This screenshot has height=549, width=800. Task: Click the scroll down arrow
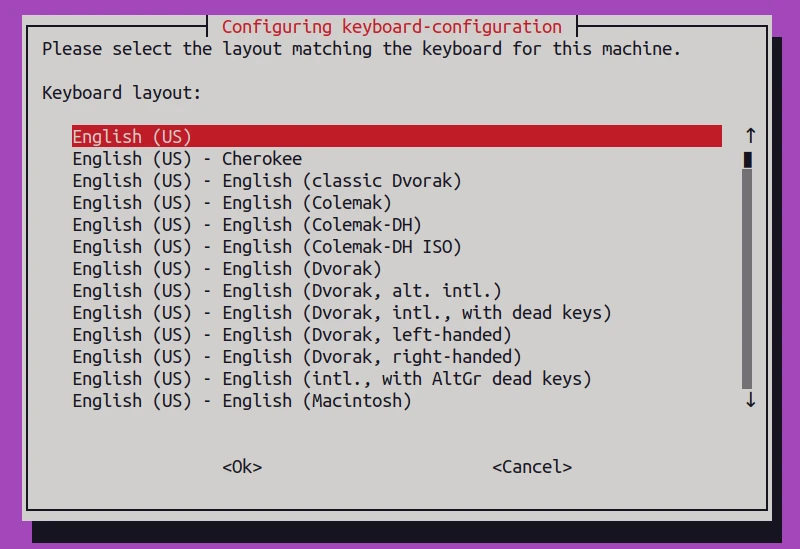[x=750, y=400]
